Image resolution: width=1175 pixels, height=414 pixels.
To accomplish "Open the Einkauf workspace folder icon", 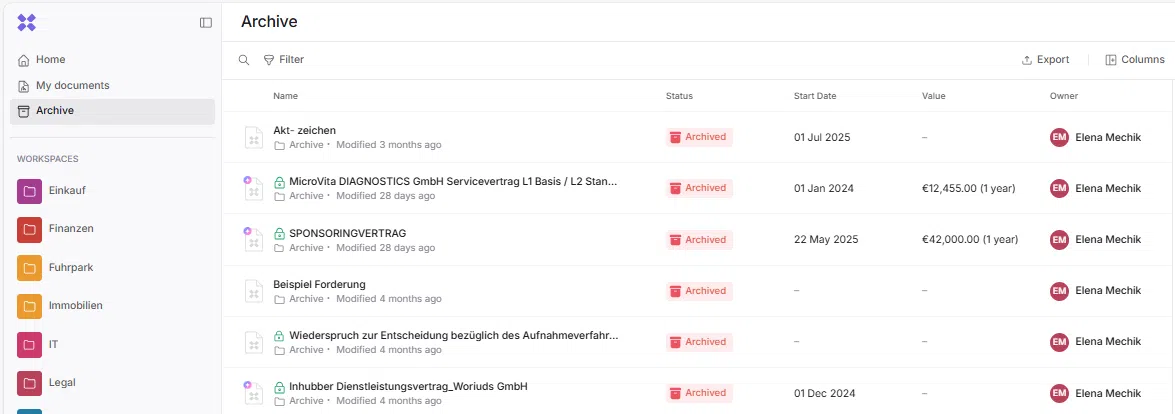I will (x=29, y=191).
